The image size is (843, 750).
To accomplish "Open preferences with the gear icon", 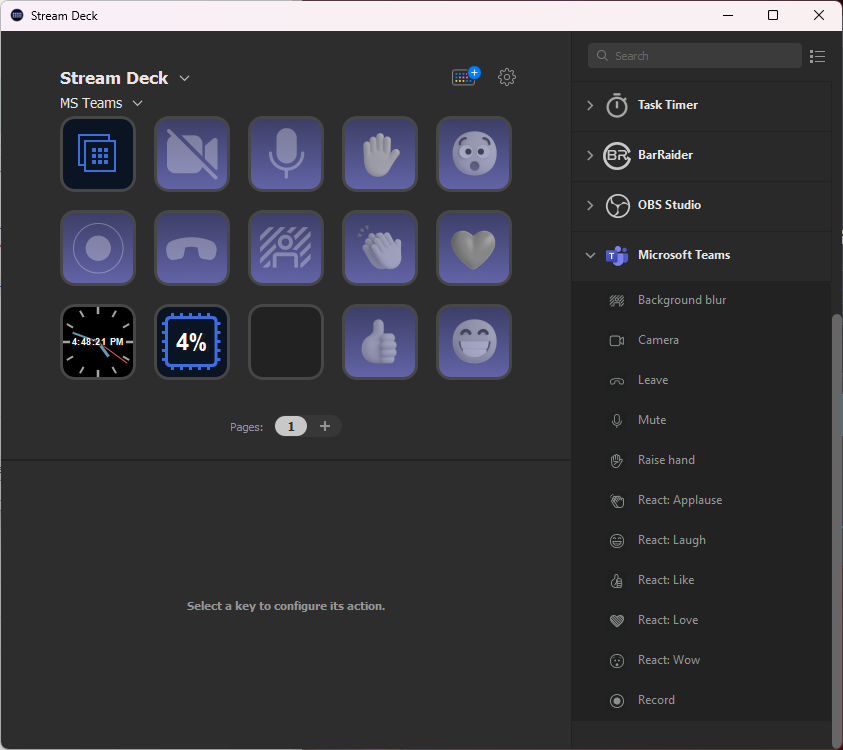I will click(506, 77).
